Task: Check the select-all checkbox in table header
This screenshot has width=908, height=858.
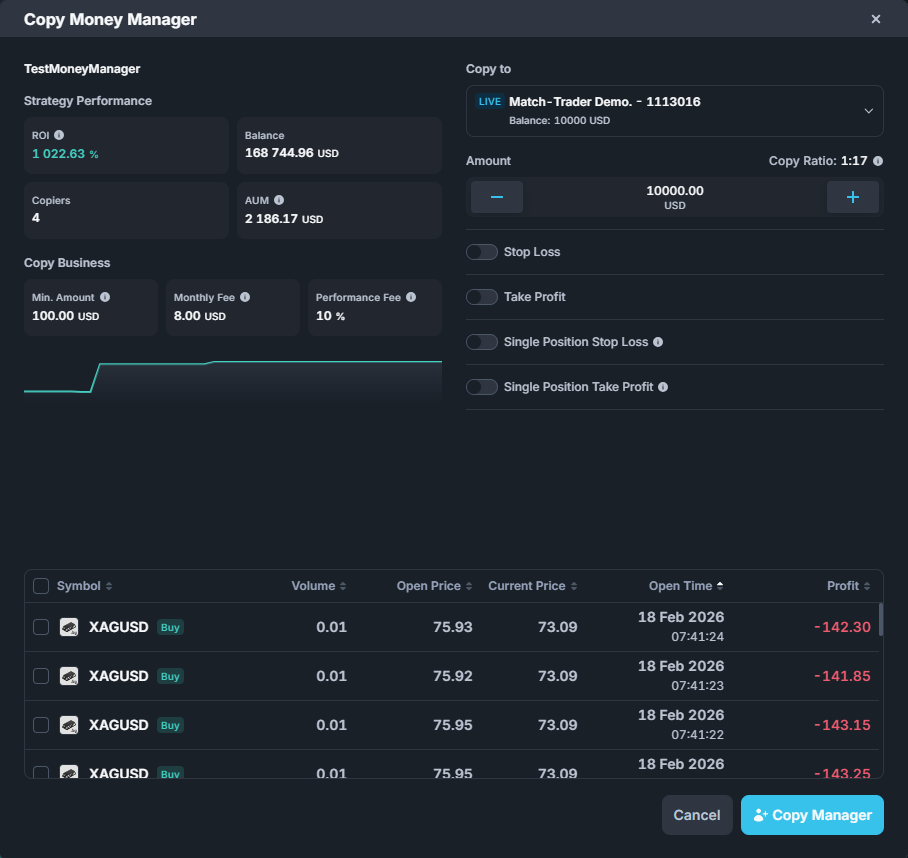Action: point(41,586)
